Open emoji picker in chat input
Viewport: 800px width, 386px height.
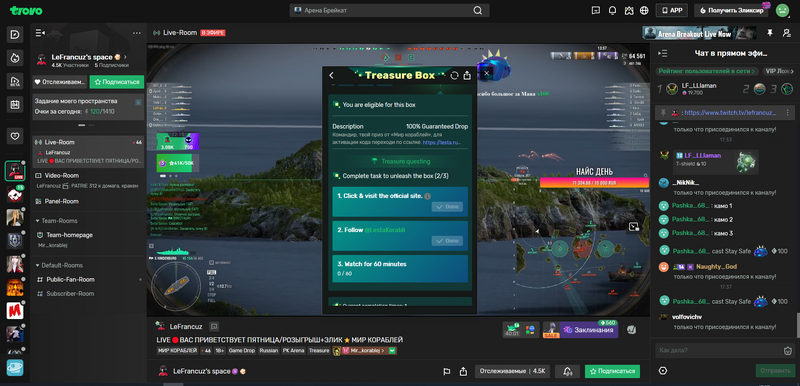click(x=788, y=350)
